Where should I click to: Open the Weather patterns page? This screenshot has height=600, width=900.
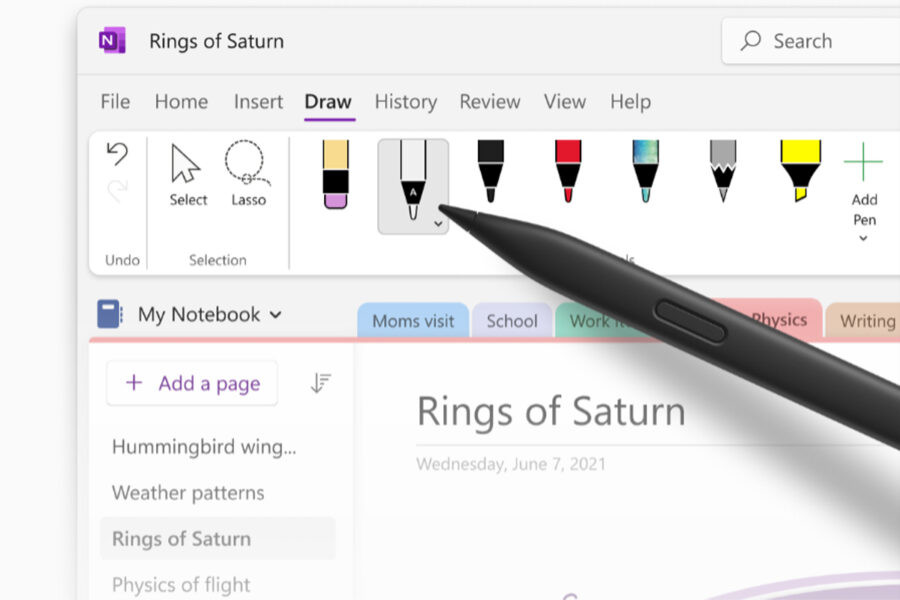pyautogui.click(x=188, y=493)
